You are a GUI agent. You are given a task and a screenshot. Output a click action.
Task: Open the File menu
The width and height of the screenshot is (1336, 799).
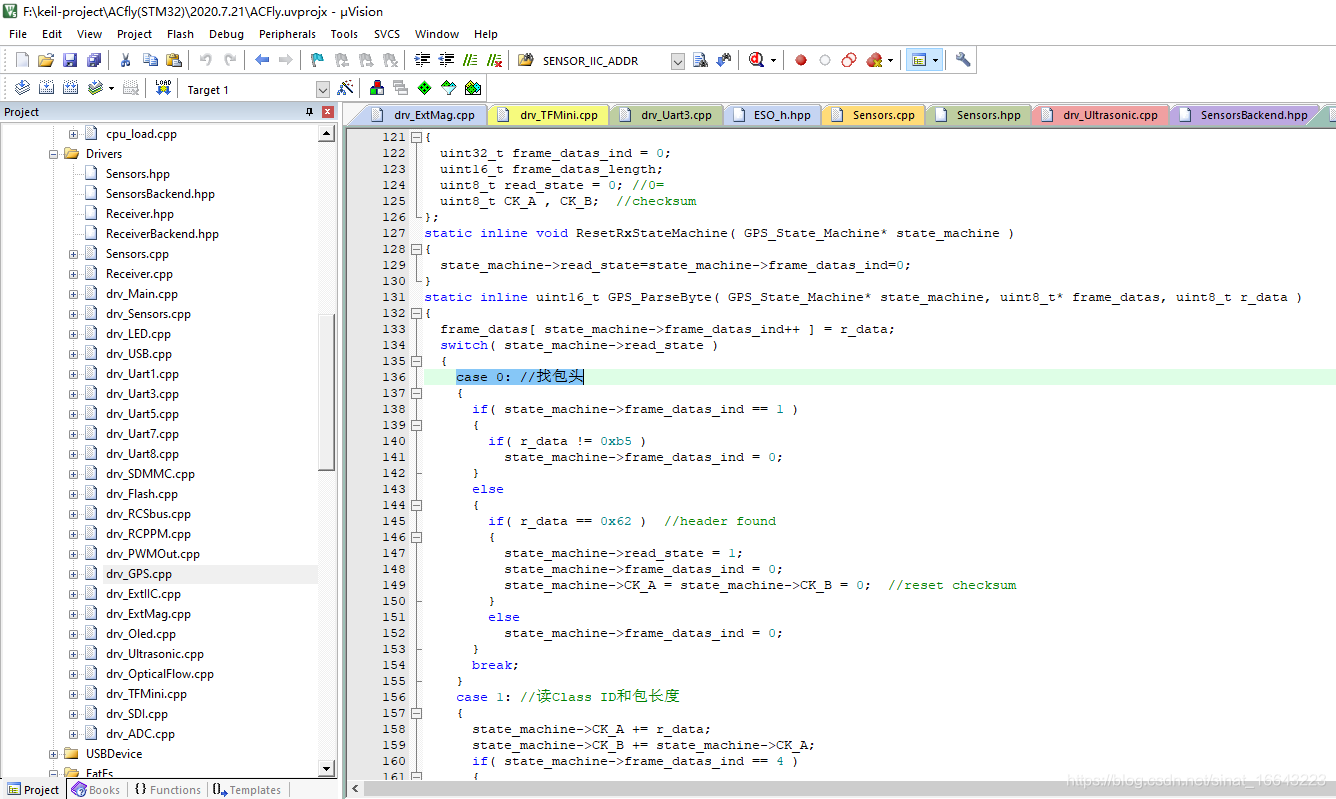click(18, 34)
